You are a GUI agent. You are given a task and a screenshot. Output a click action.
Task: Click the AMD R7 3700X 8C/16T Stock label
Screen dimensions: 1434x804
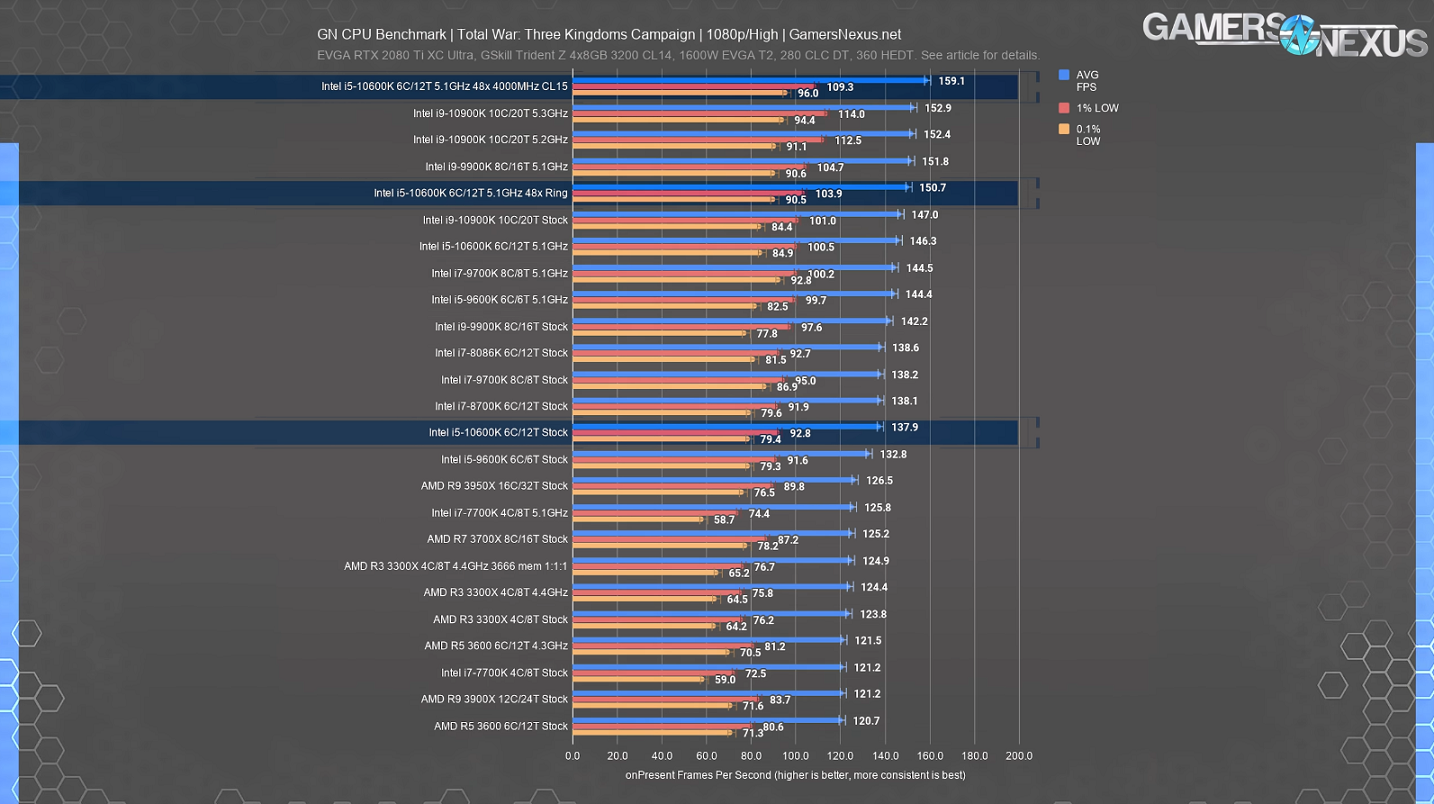point(497,539)
